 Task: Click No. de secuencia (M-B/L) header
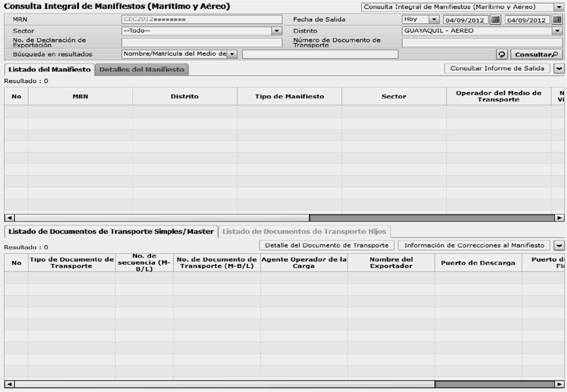(x=144, y=263)
